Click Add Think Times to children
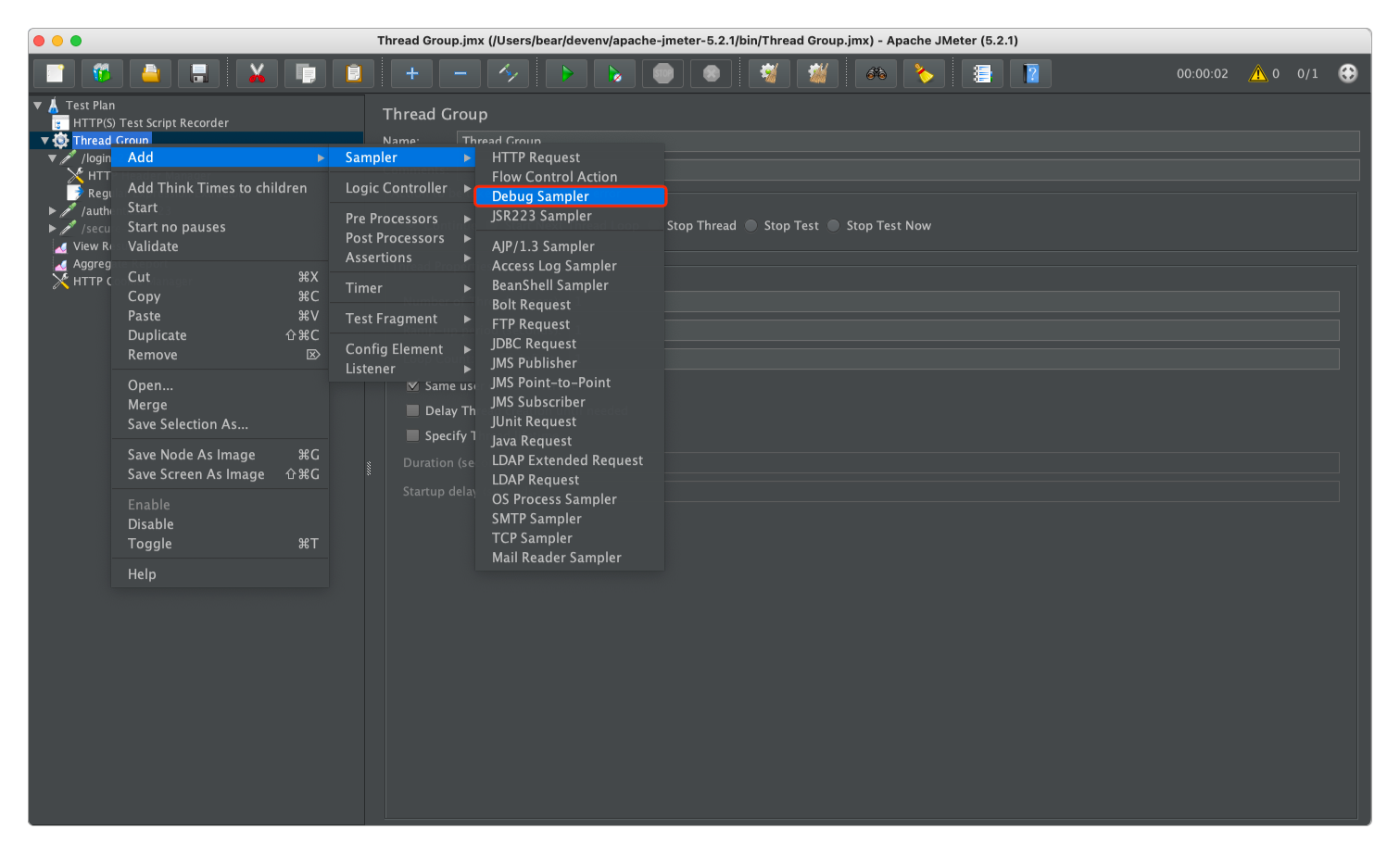This screenshot has height=854, width=1400. click(221, 188)
